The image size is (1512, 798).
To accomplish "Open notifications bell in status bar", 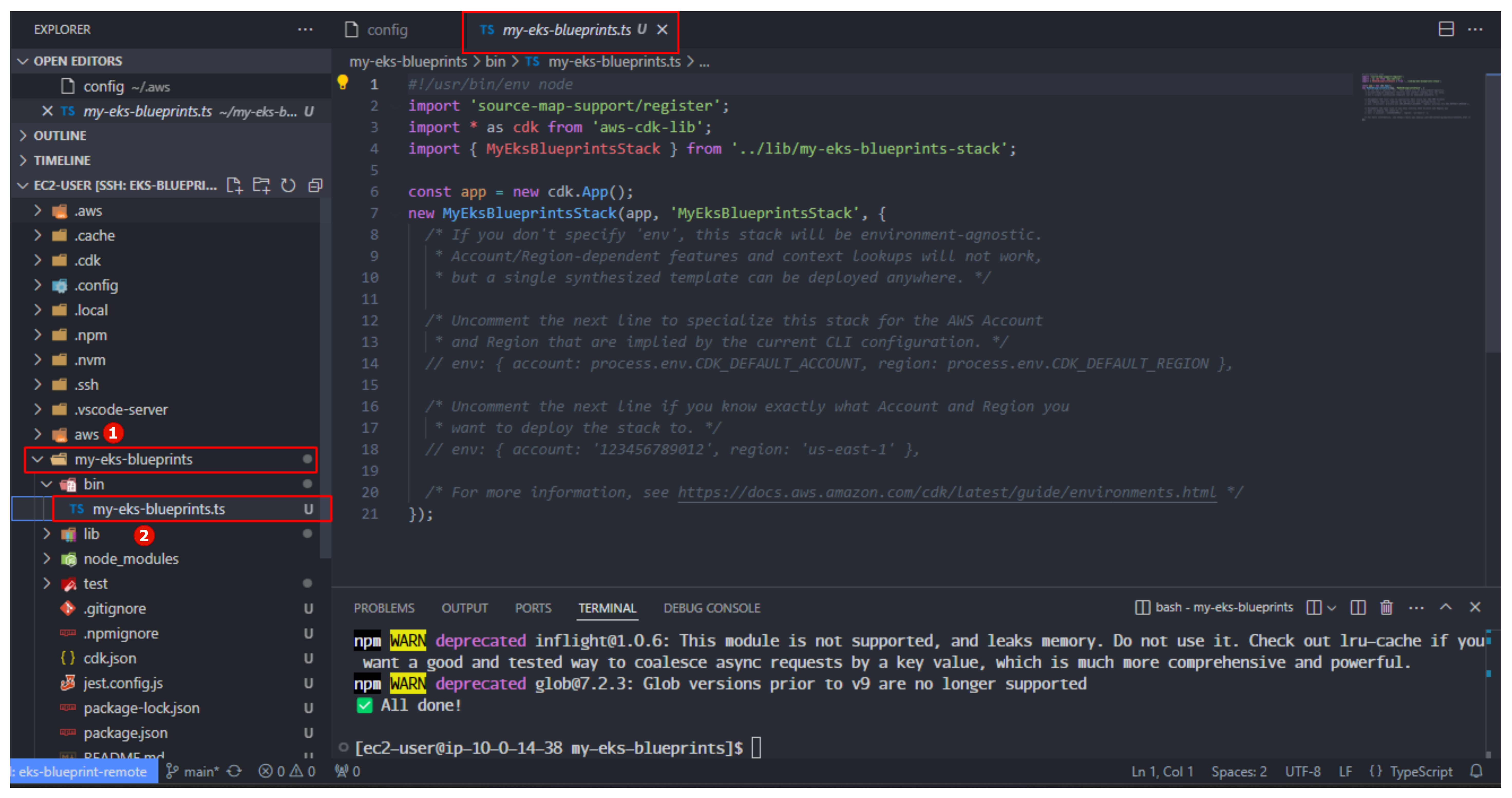I will (x=1477, y=771).
